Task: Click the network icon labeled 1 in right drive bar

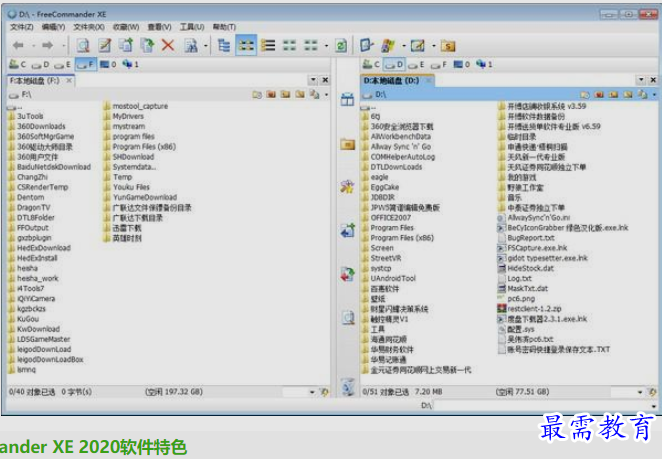Action: (x=484, y=65)
